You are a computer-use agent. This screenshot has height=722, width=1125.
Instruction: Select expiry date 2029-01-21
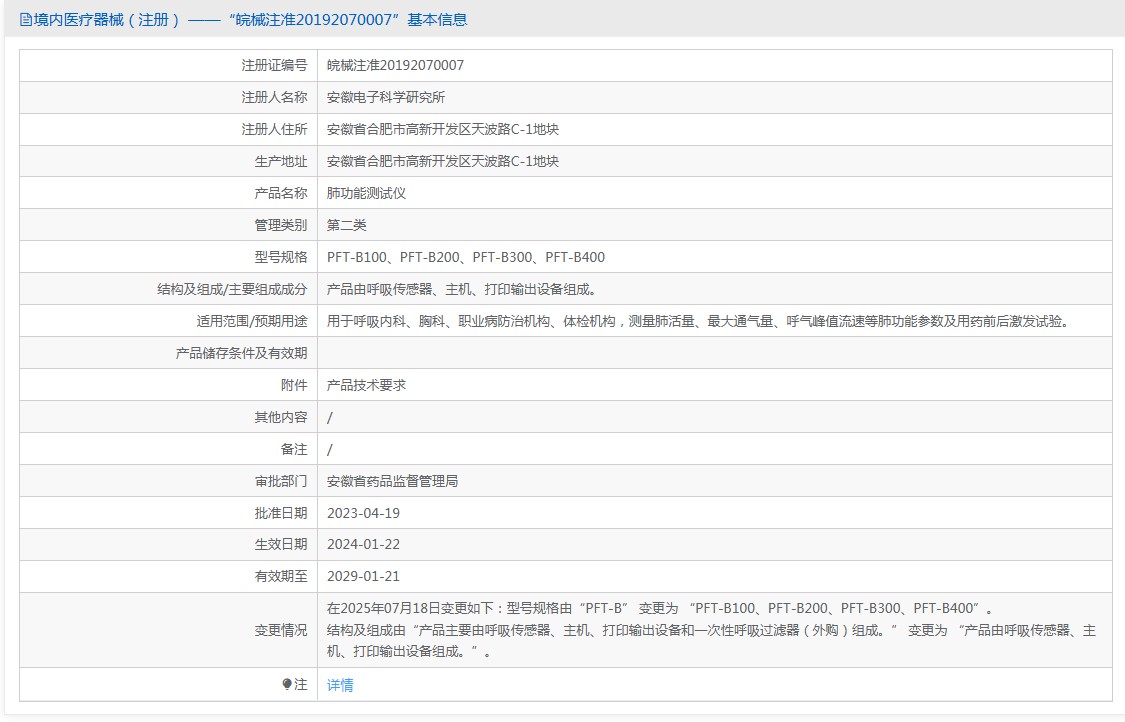coord(363,577)
